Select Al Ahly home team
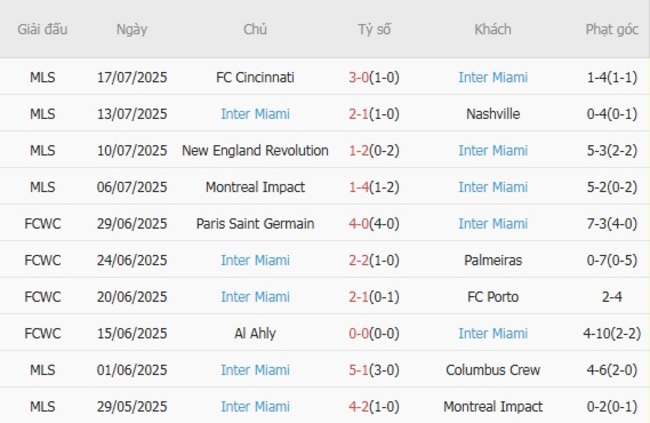The width and height of the screenshot is (650, 423). pyautogui.click(x=255, y=333)
